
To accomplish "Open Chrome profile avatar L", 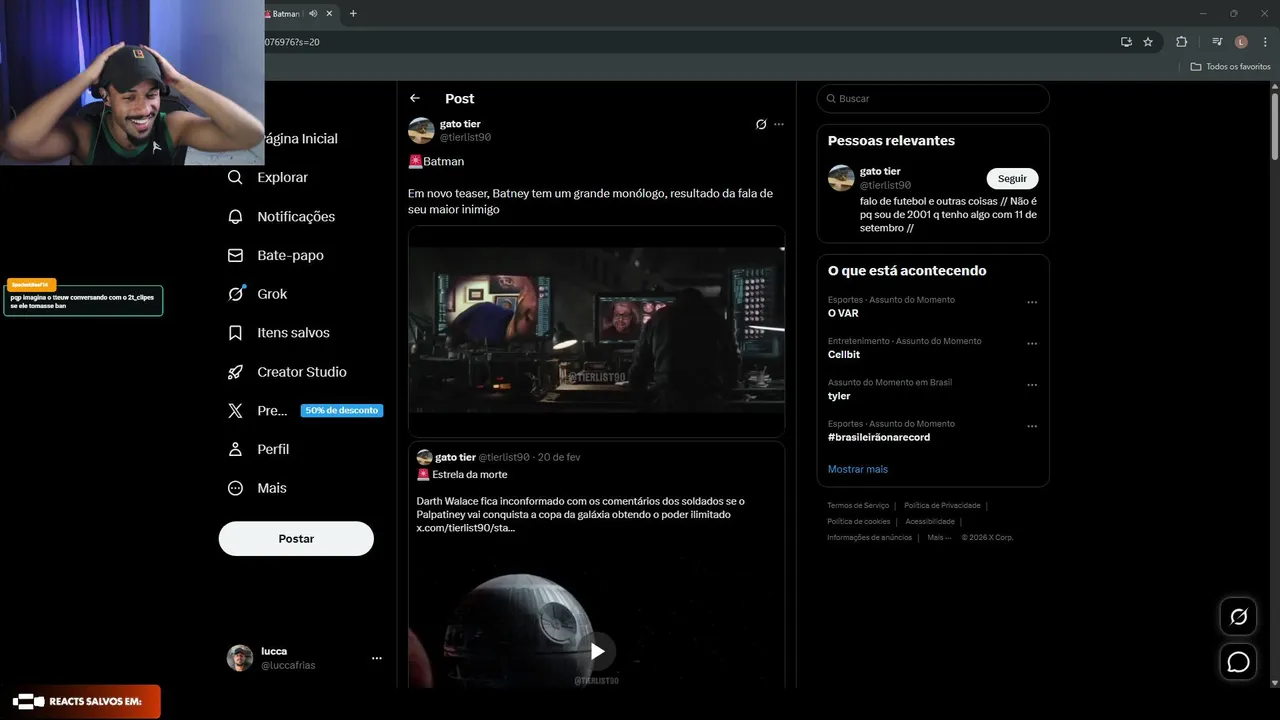I will point(1241,42).
